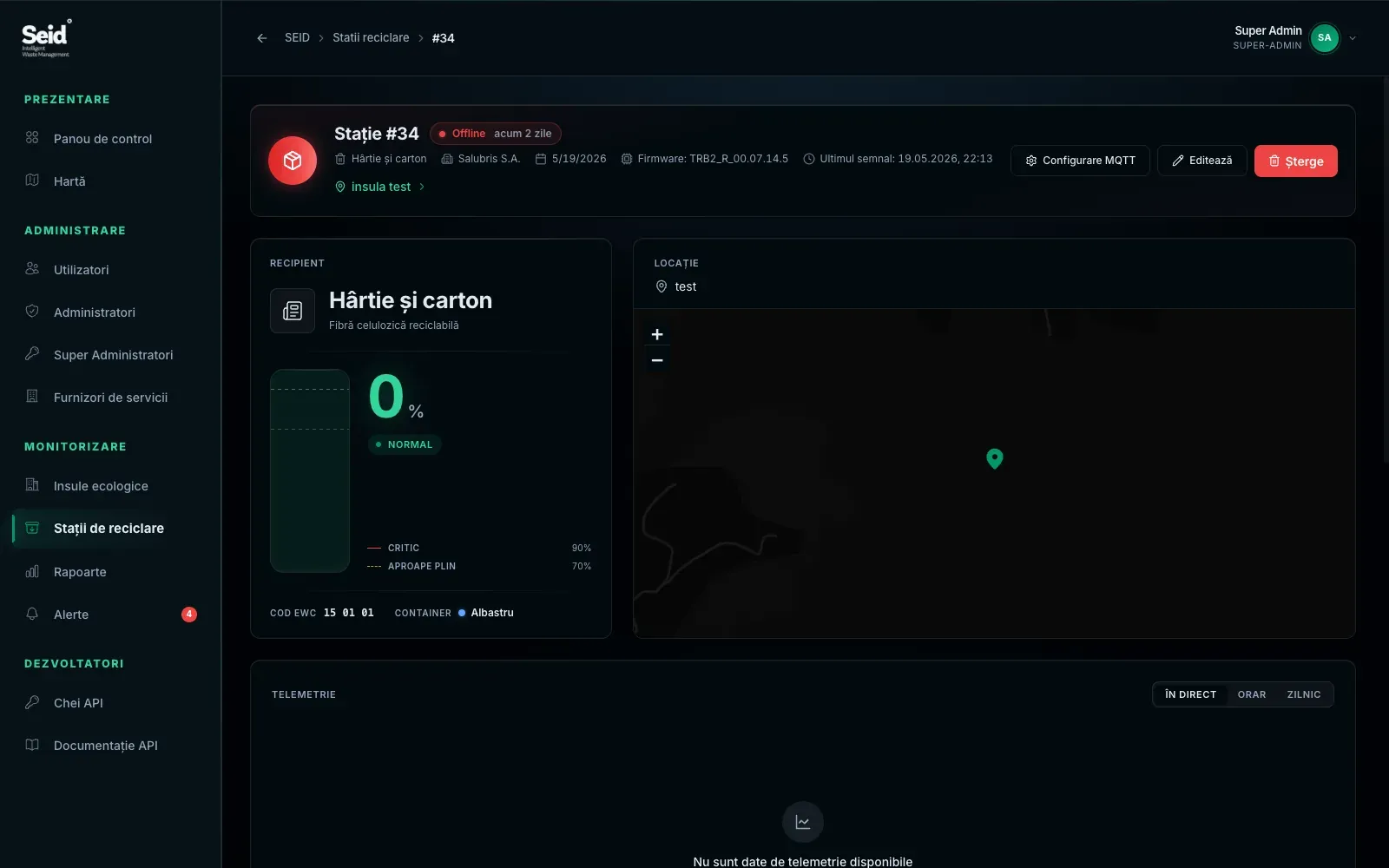
Task: Zoom out on the map
Action: point(657,360)
